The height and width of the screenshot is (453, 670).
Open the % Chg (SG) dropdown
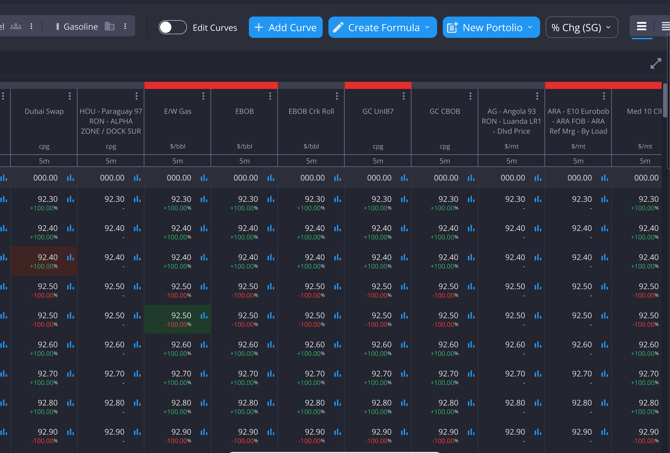[x=582, y=27]
